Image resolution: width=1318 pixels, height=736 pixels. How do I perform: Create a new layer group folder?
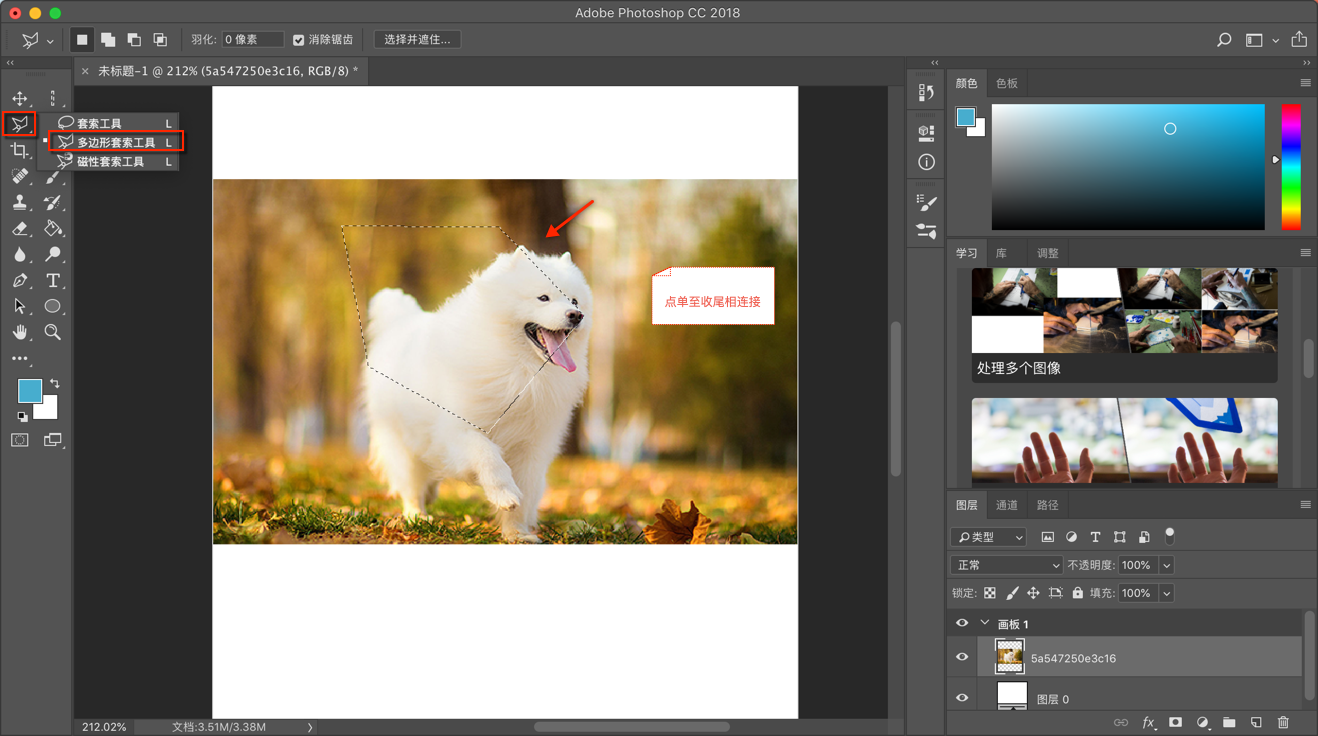tap(1229, 722)
